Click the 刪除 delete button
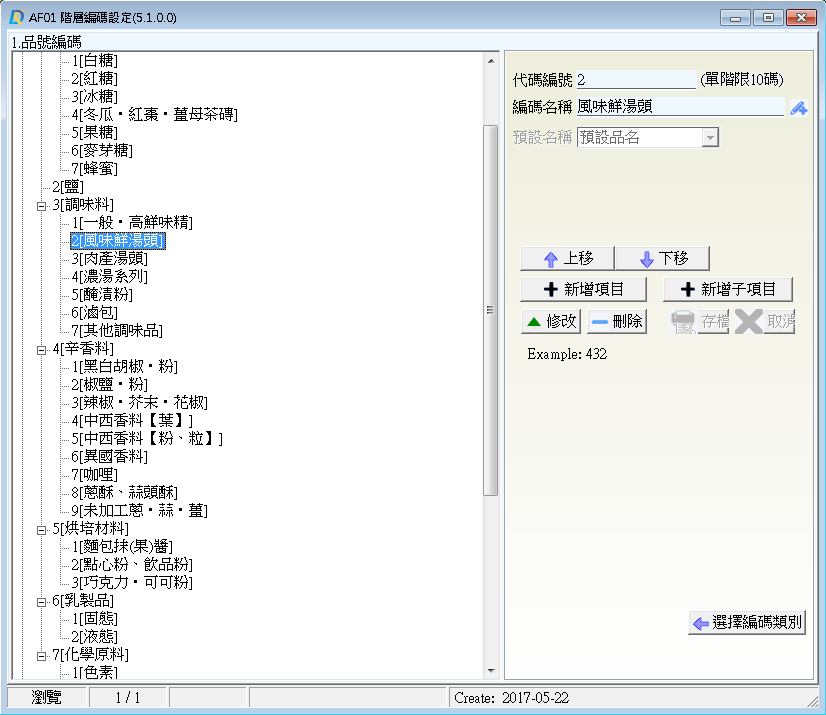Viewport: 826px width, 715px height. (x=617, y=321)
